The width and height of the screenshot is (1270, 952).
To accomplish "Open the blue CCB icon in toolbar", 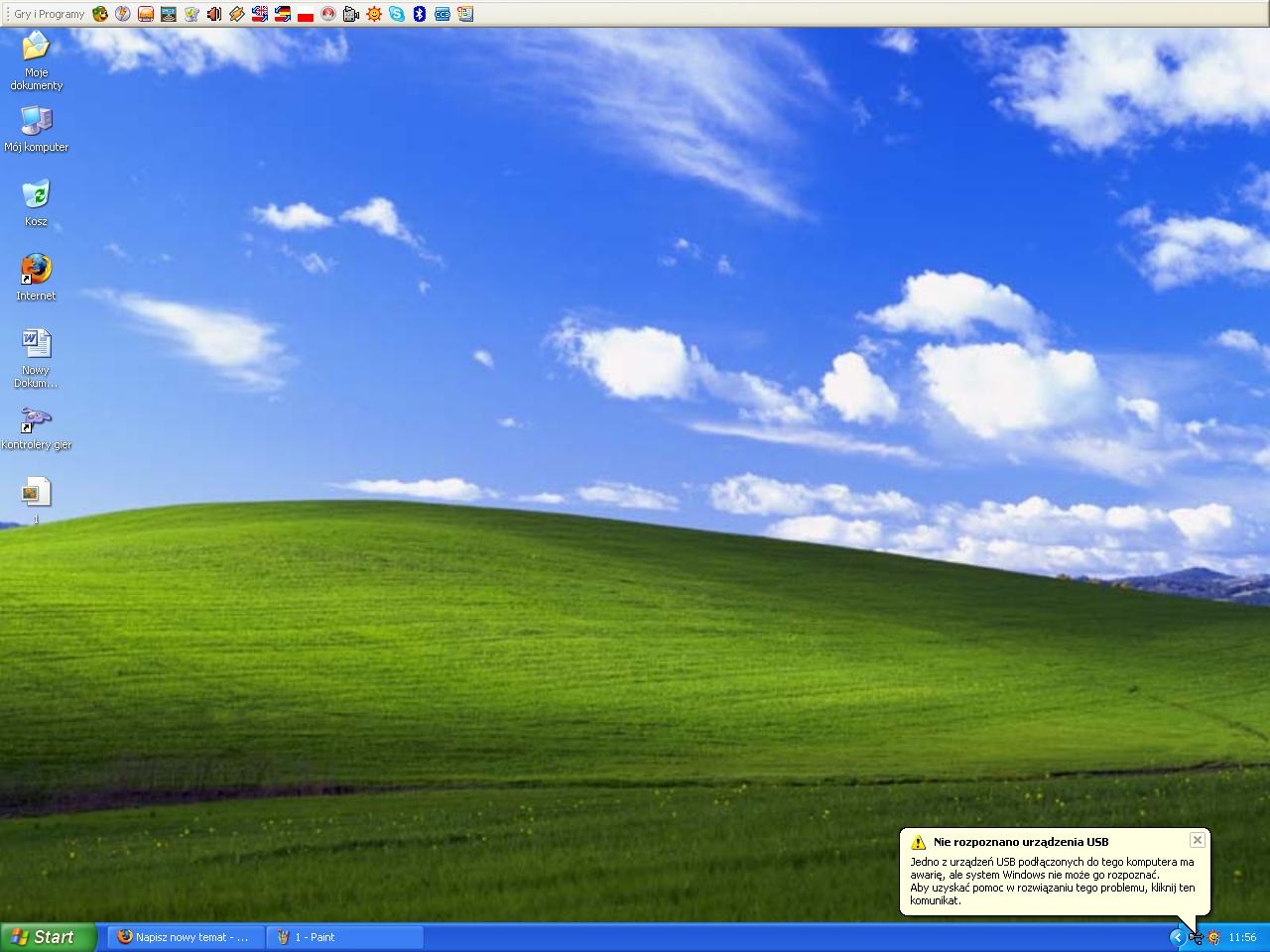I will [x=443, y=14].
